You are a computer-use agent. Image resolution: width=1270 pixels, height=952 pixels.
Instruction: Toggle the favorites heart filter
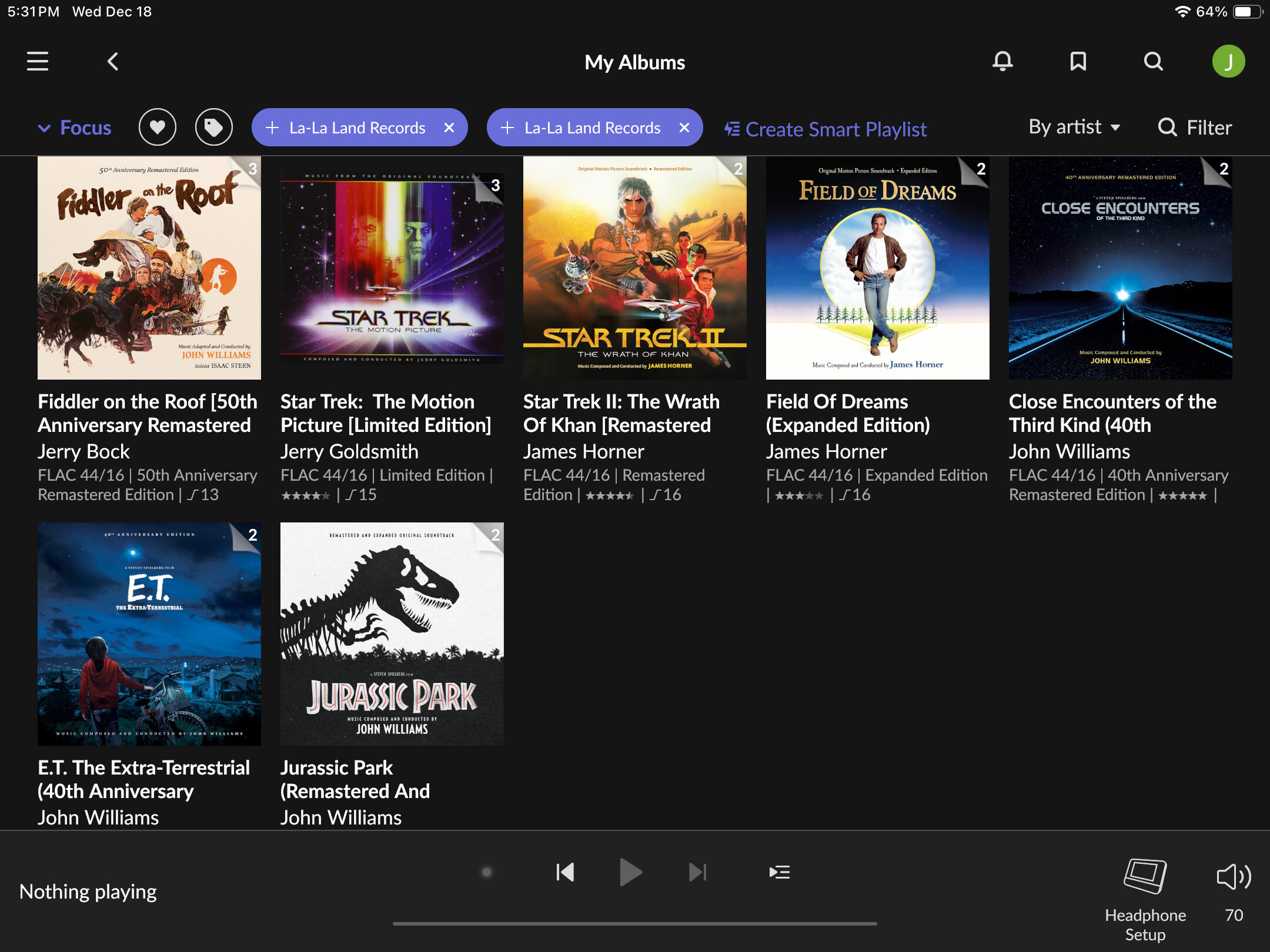pyautogui.click(x=157, y=128)
